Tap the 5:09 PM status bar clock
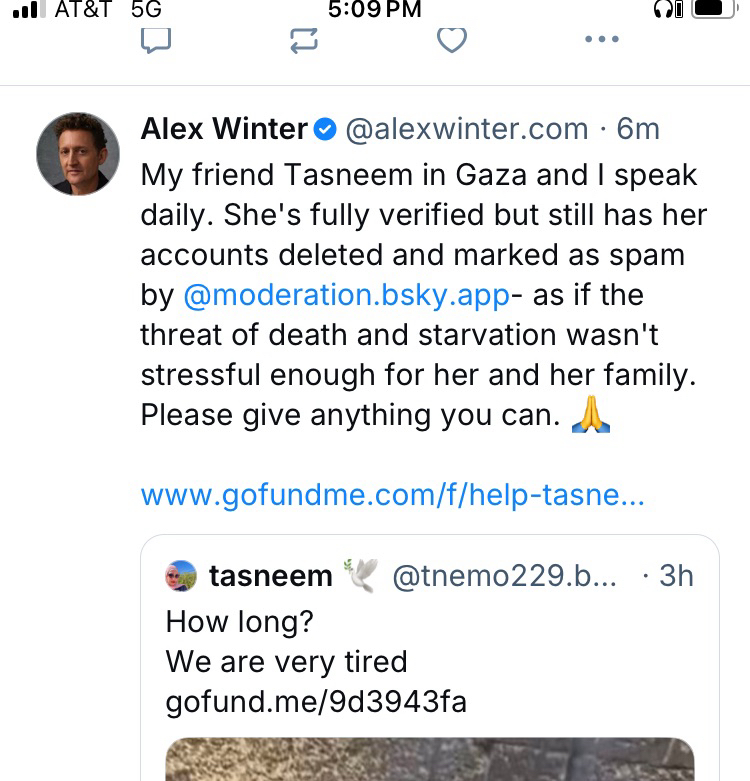 pyautogui.click(x=375, y=9)
